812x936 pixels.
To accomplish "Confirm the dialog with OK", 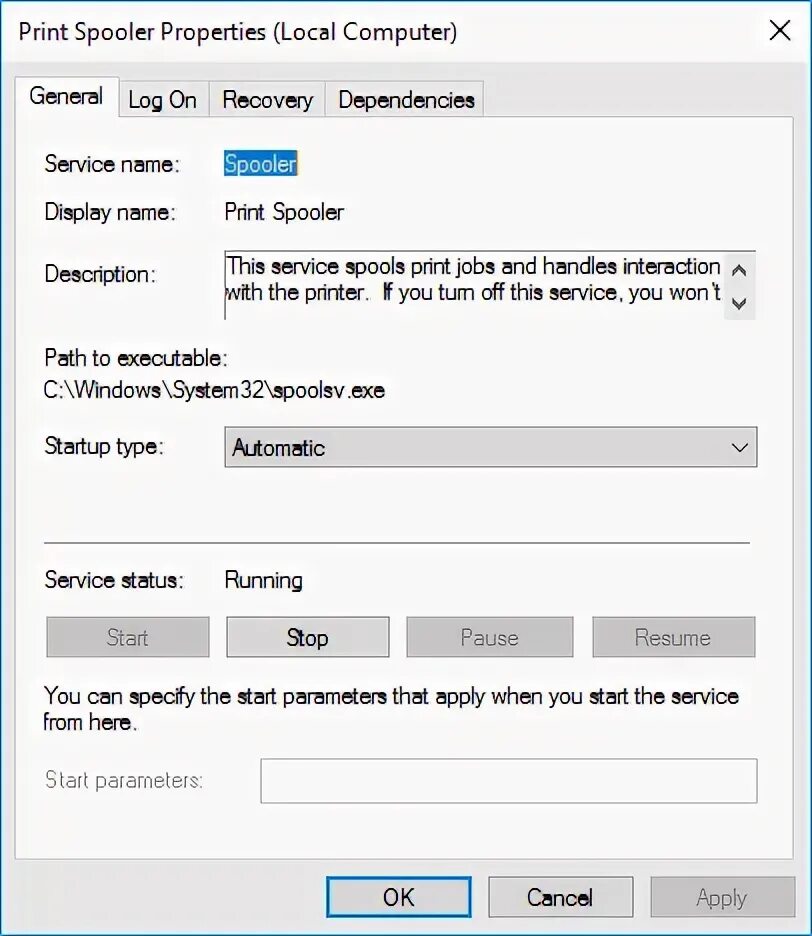I will point(399,897).
